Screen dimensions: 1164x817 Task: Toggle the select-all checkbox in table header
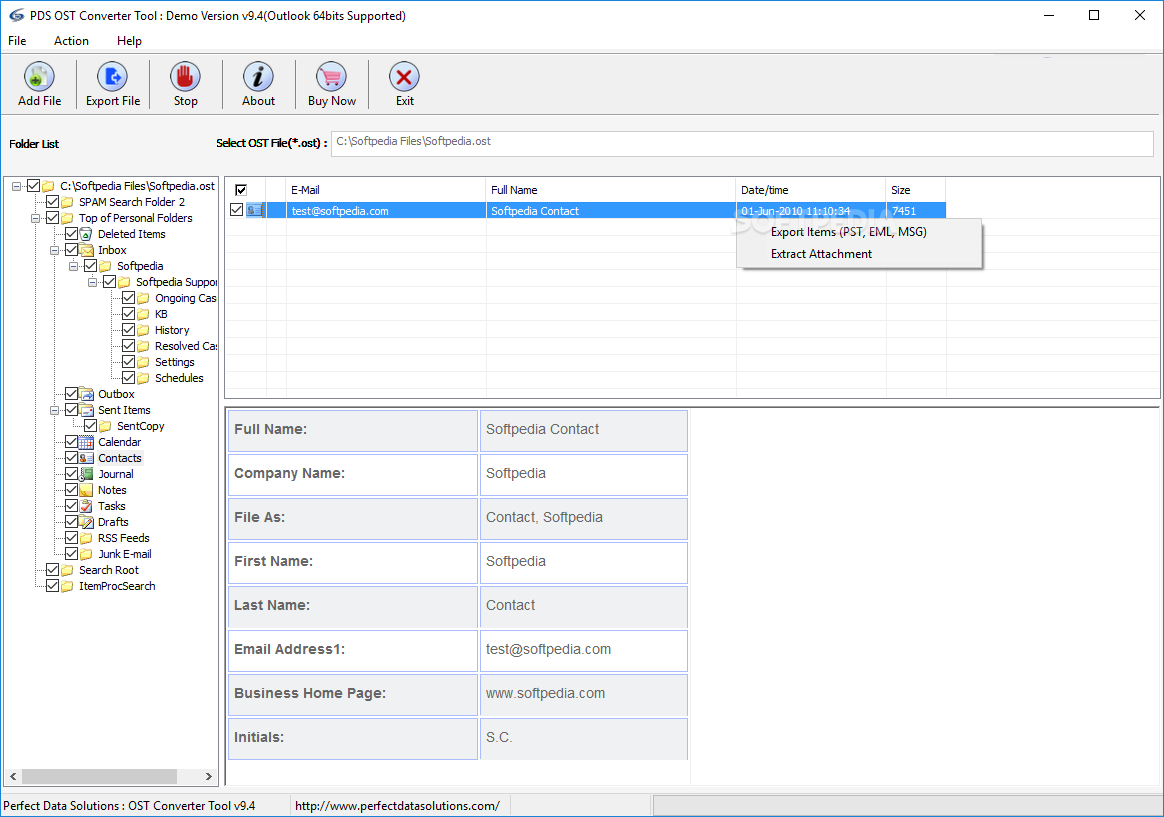(x=241, y=190)
